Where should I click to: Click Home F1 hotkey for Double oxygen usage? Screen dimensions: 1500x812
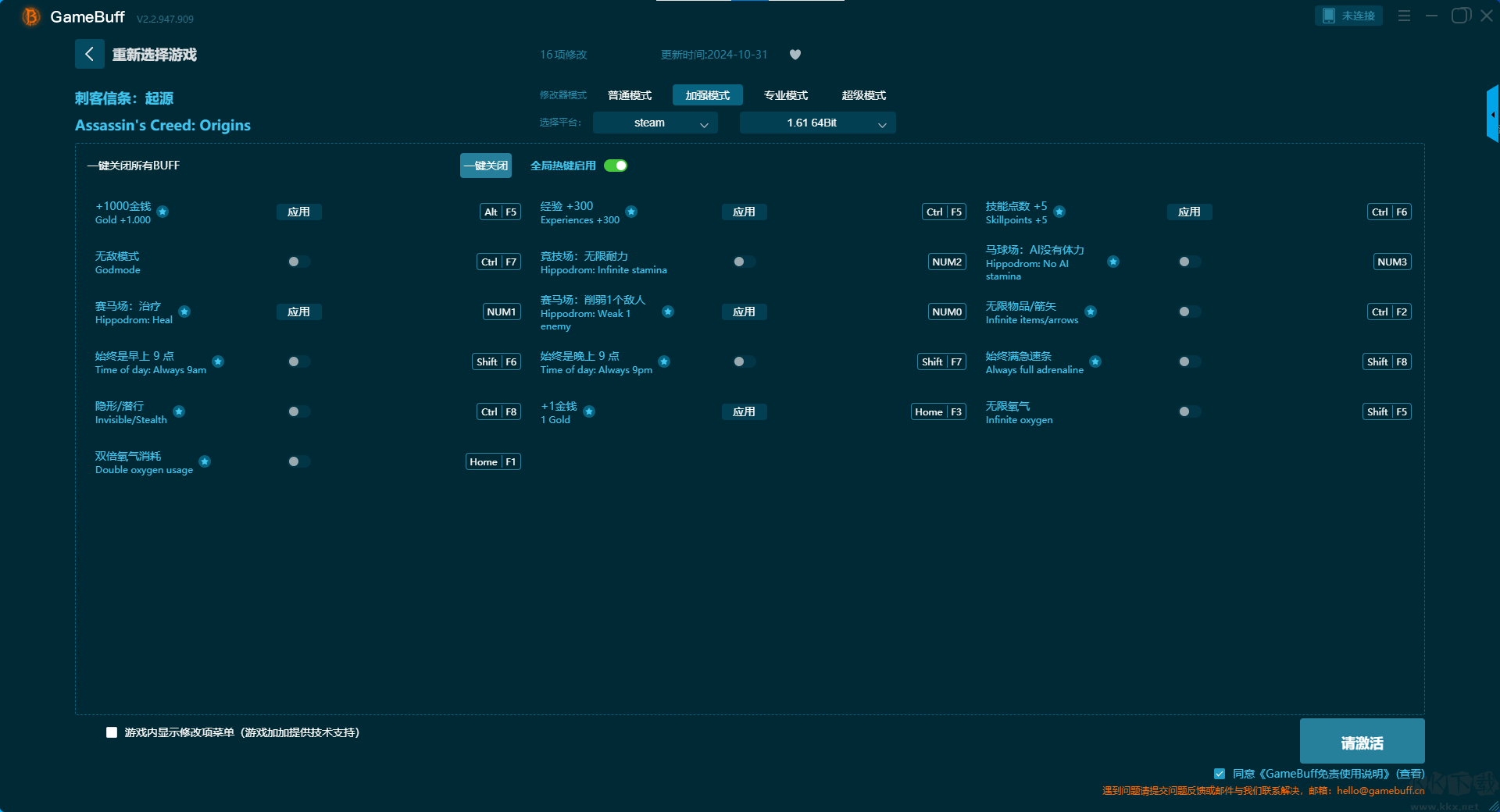(x=493, y=461)
